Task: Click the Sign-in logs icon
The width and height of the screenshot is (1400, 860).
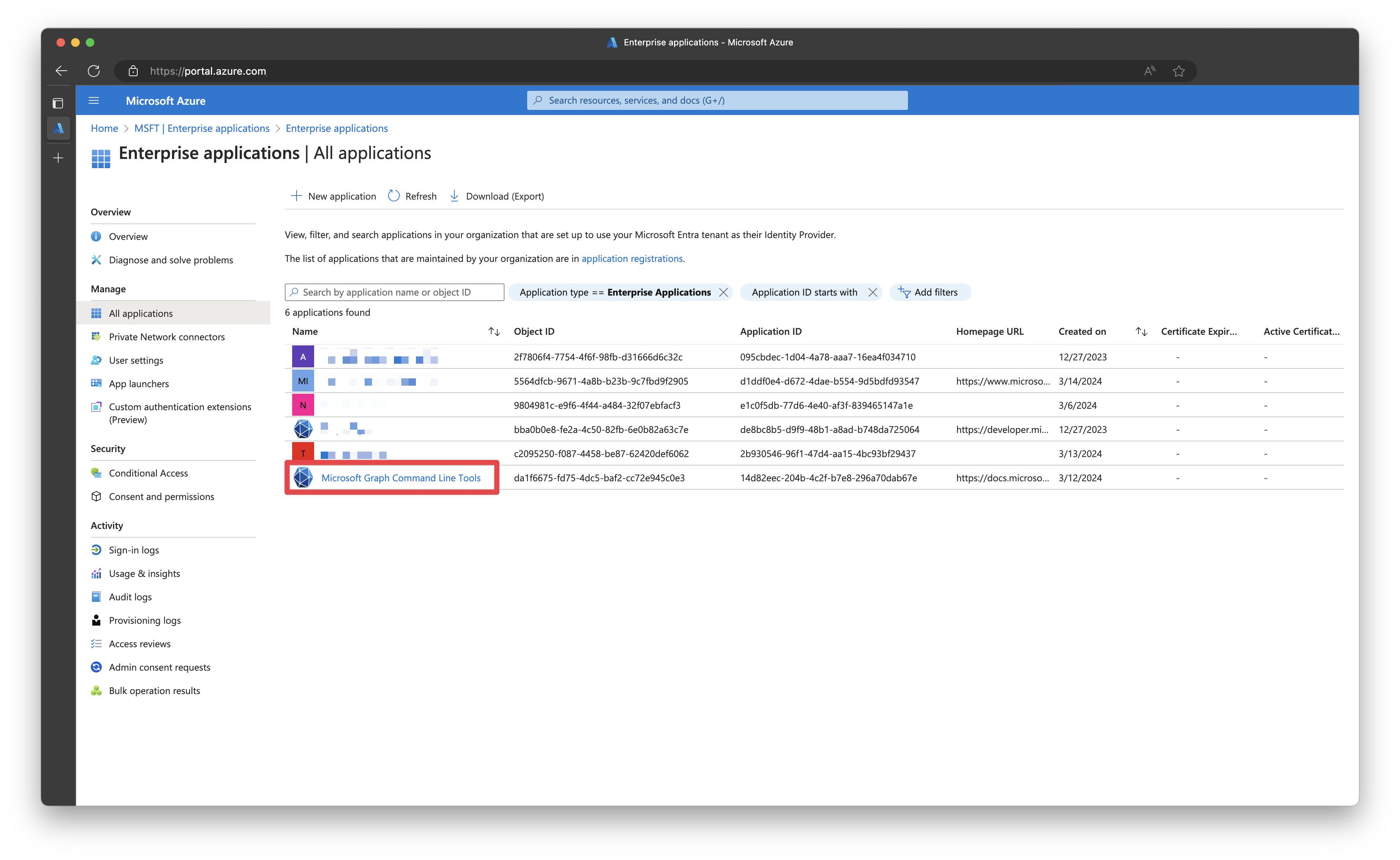Action: click(96, 550)
